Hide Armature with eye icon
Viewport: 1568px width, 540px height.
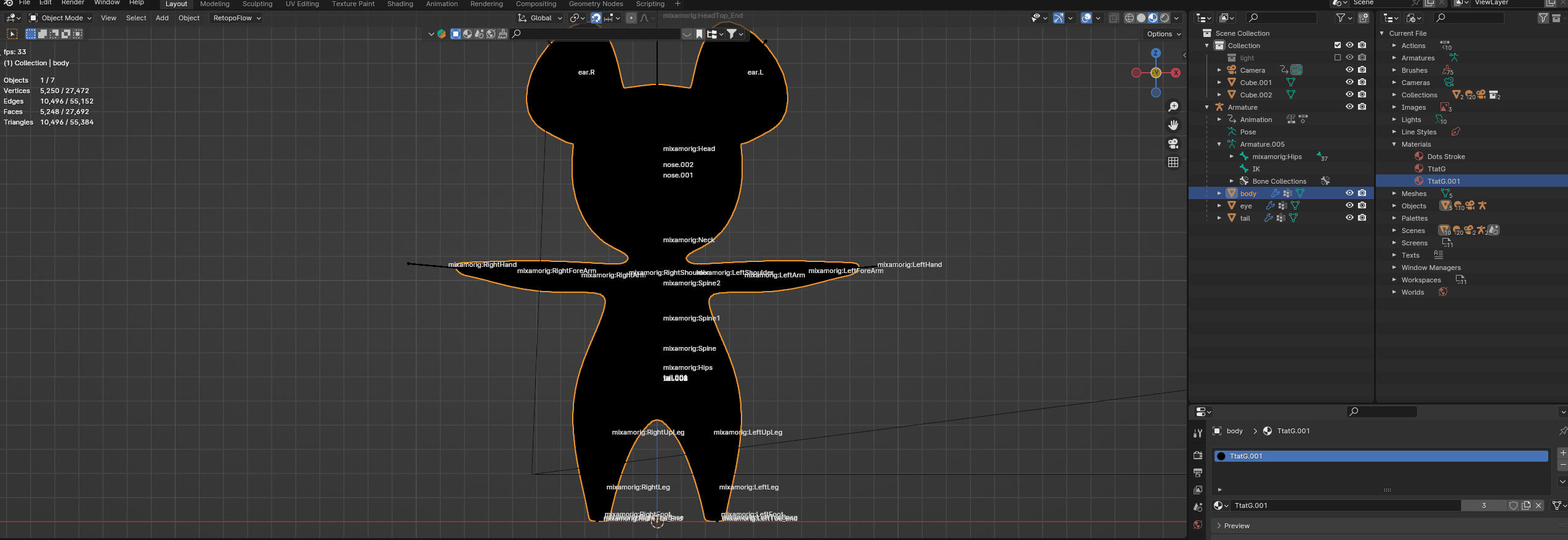(x=1349, y=107)
